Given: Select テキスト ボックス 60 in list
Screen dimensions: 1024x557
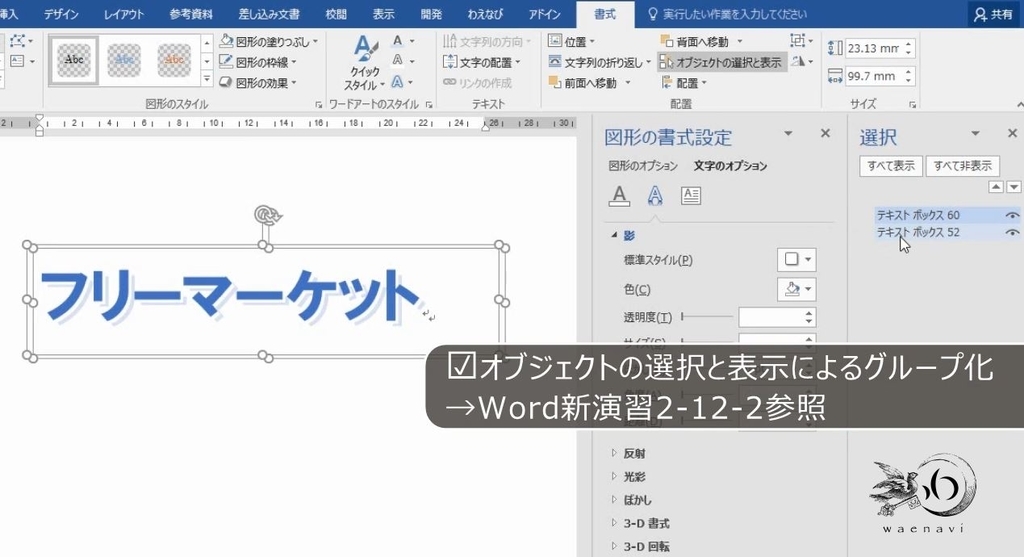Looking at the screenshot, I should point(918,215).
